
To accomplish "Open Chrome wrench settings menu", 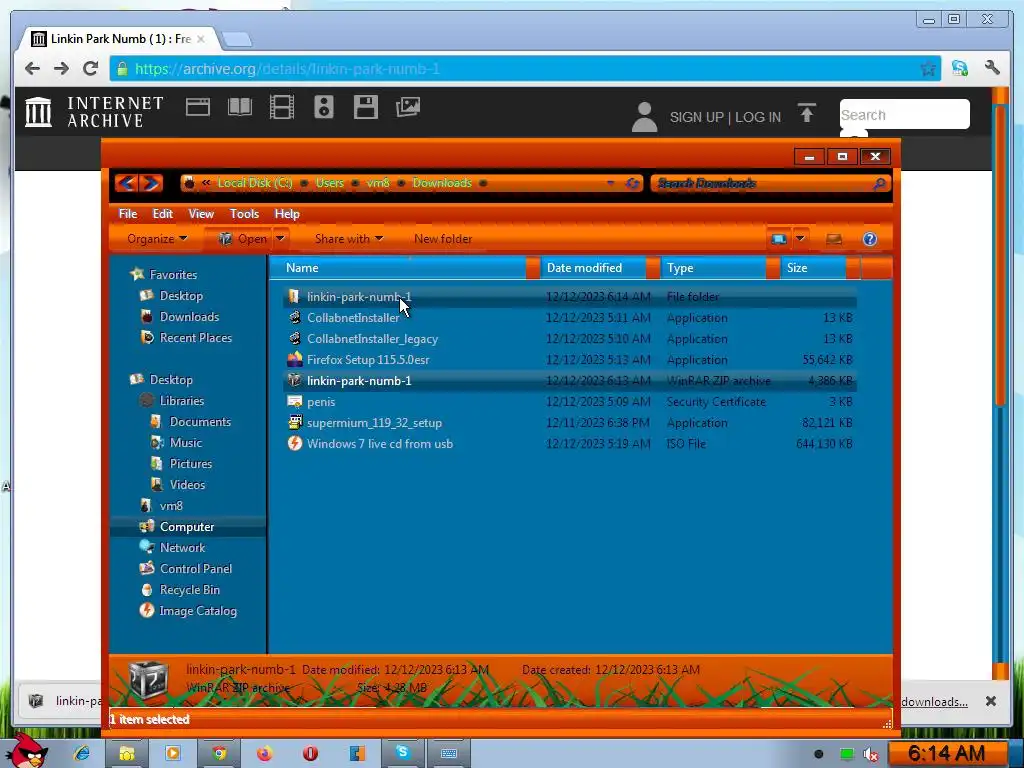I will click(x=992, y=67).
